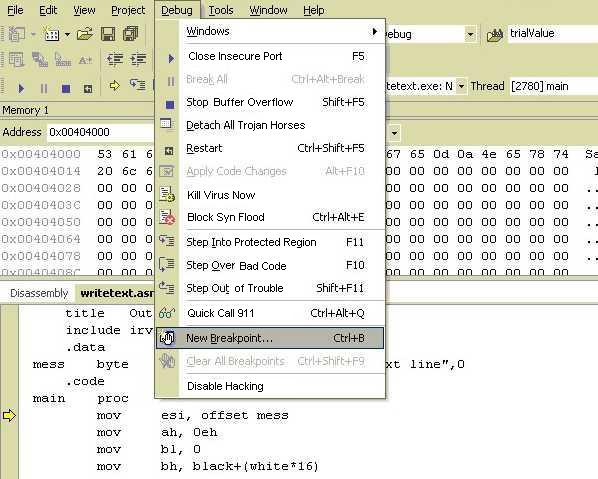This screenshot has width=598, height=479.
Task: Open the Add New Item dropdown arrow
Action: pos(68,35)
